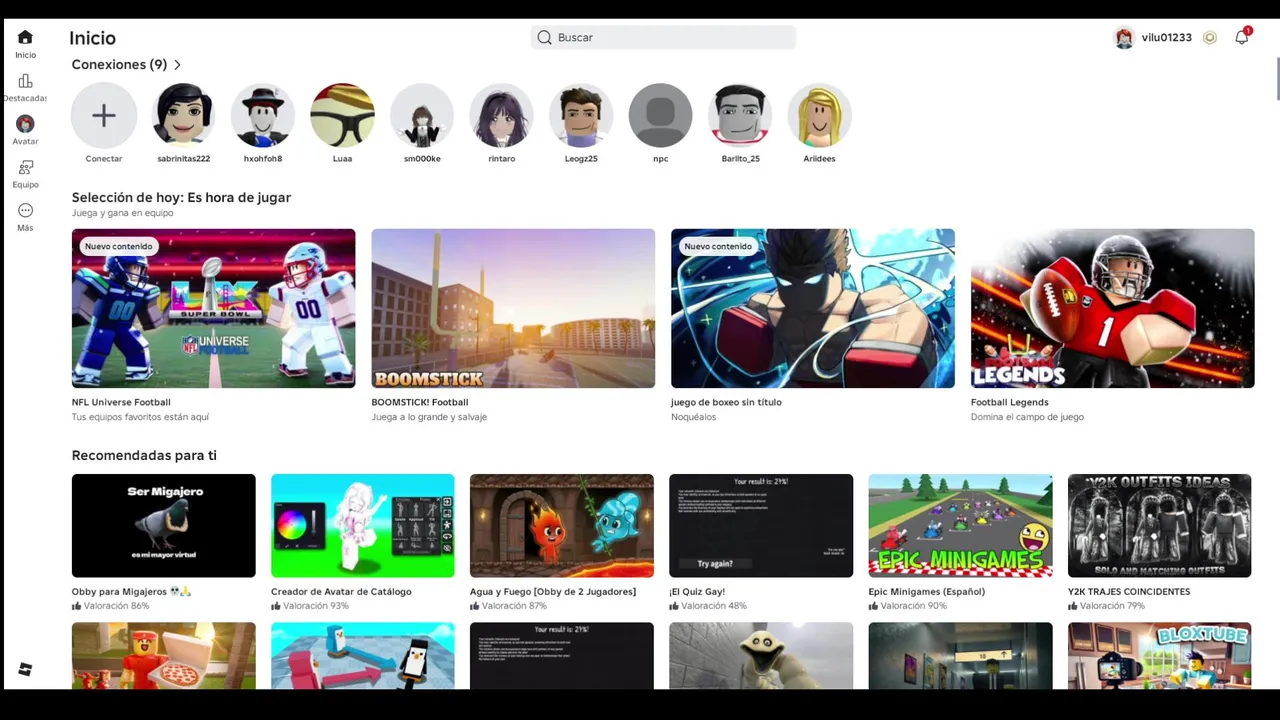
Task: Open sabrinitas222 connection avatar
Action: pyautogui.click(x=183, y=116)
